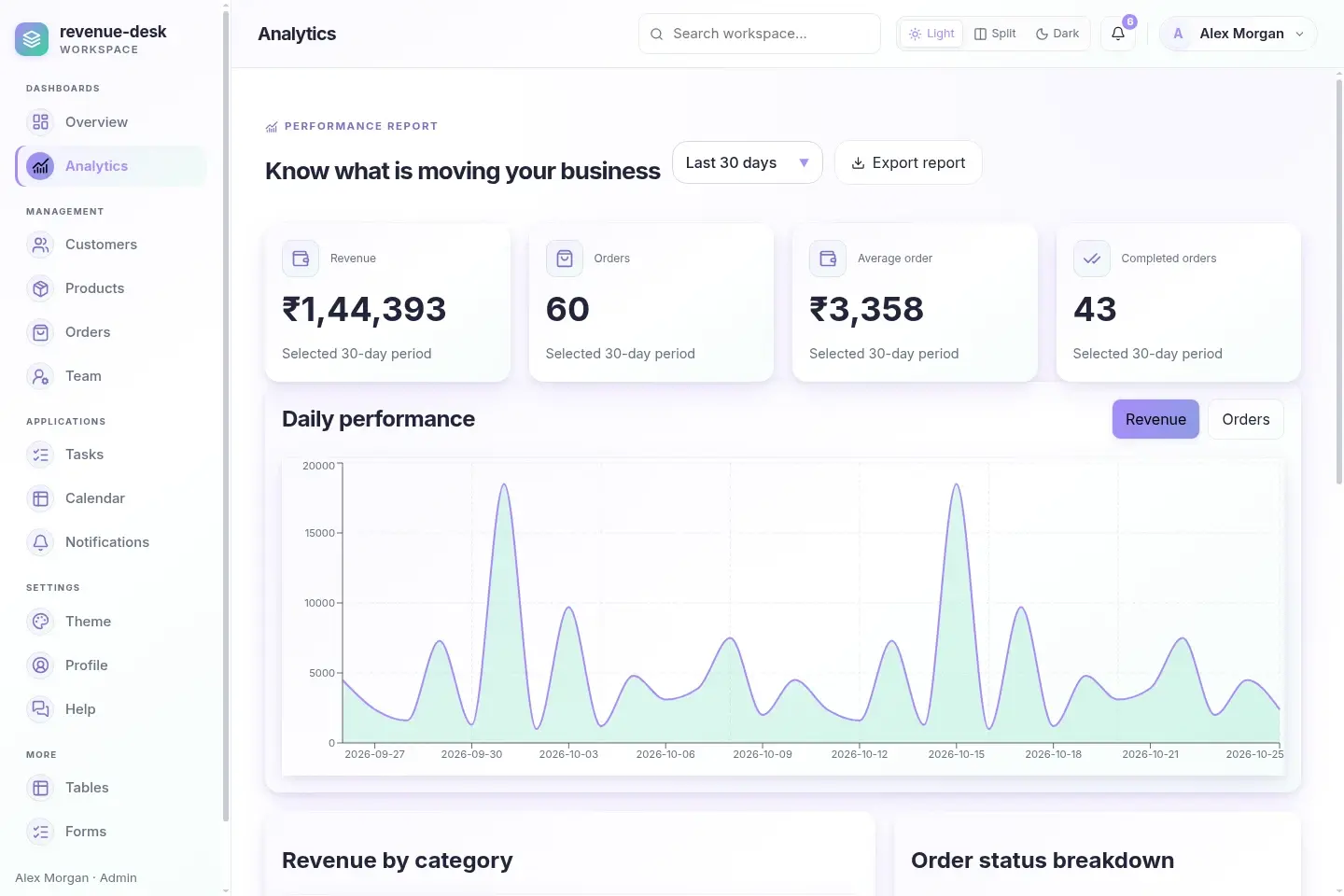Open the Calendar application
The height and width of the screenshot is (896, 1344).
click(112, 498)
